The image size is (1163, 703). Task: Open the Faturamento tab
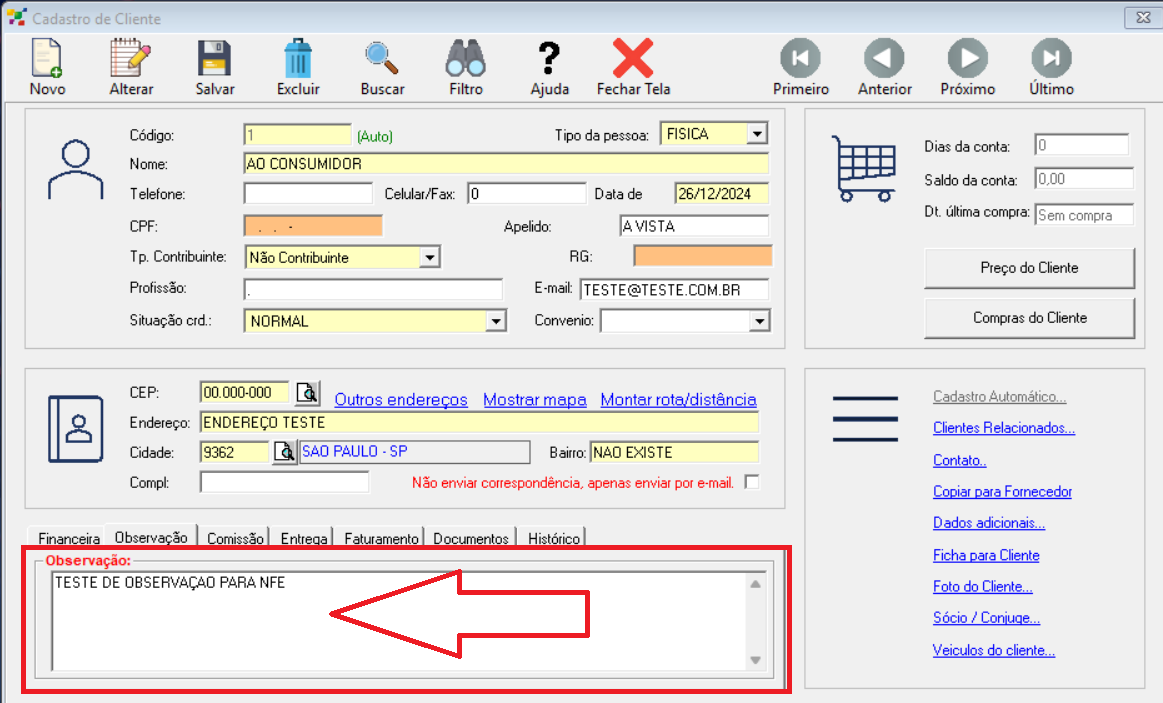(381, 538)
